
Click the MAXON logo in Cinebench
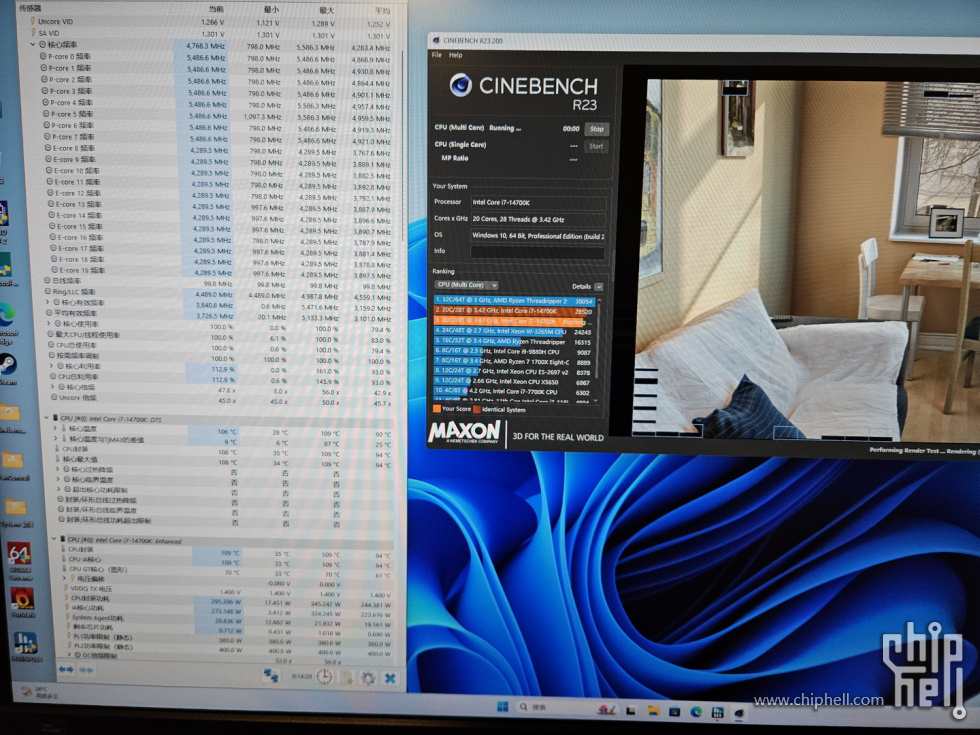(464, 432)
